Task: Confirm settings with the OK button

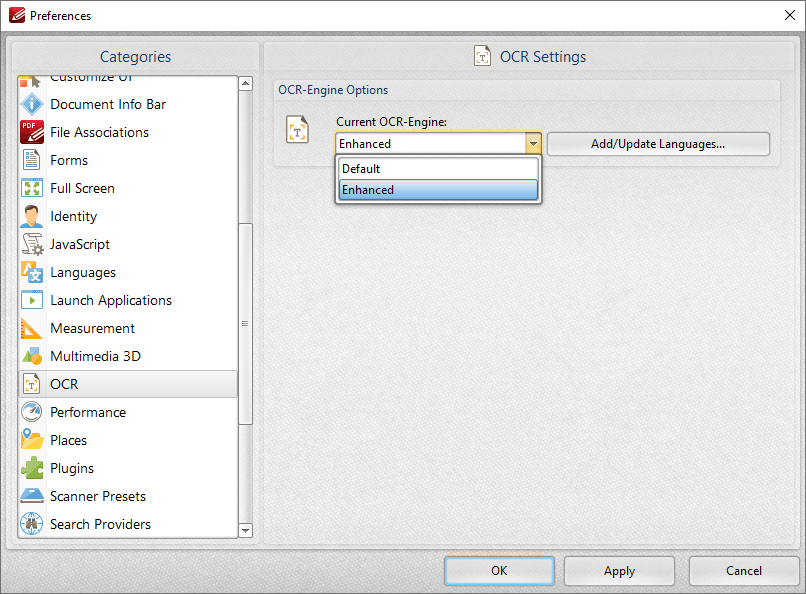Action: point(499,571)
